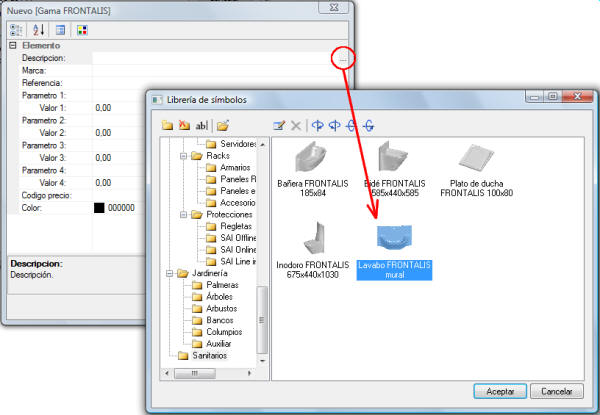Select the Inodoro FRONTALIS 675x440x1030 symbol
The image size is (600, 415).
coord(313,251)
